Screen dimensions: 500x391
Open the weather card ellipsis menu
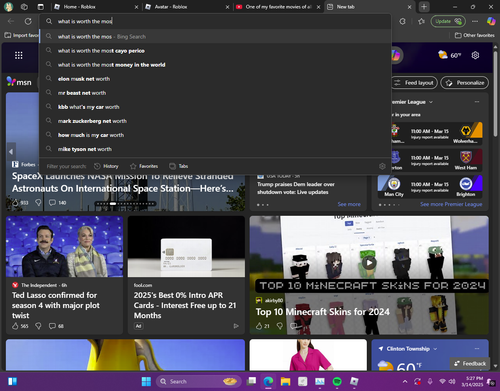(x=477, y=349)
